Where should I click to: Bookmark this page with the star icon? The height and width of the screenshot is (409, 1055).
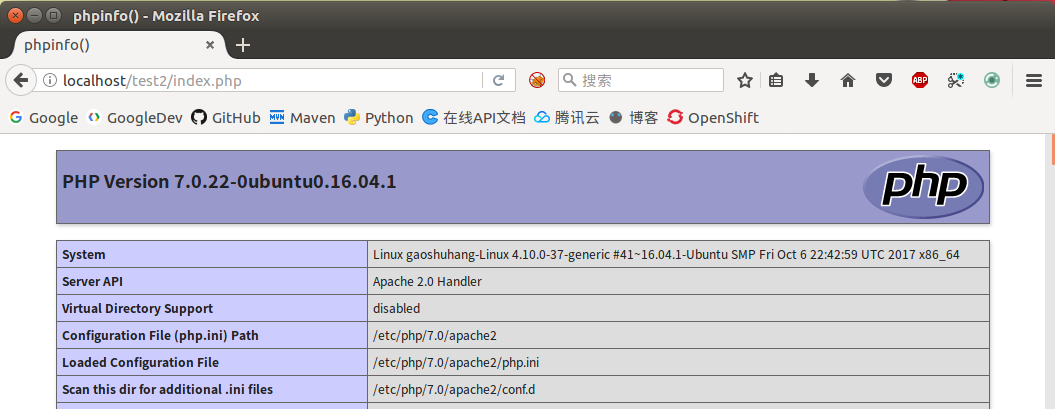745,80
